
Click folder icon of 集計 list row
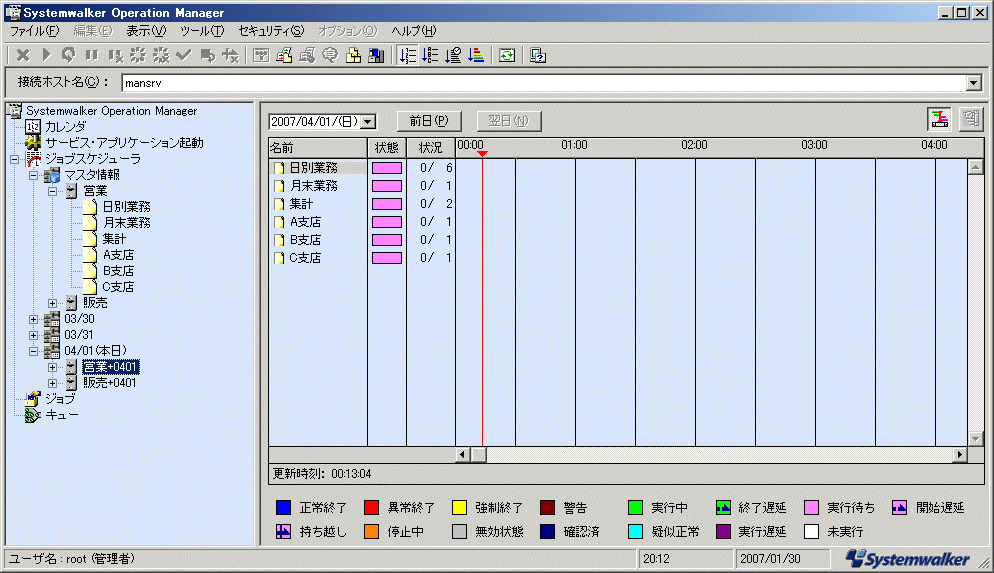click(x=279, y=204)
